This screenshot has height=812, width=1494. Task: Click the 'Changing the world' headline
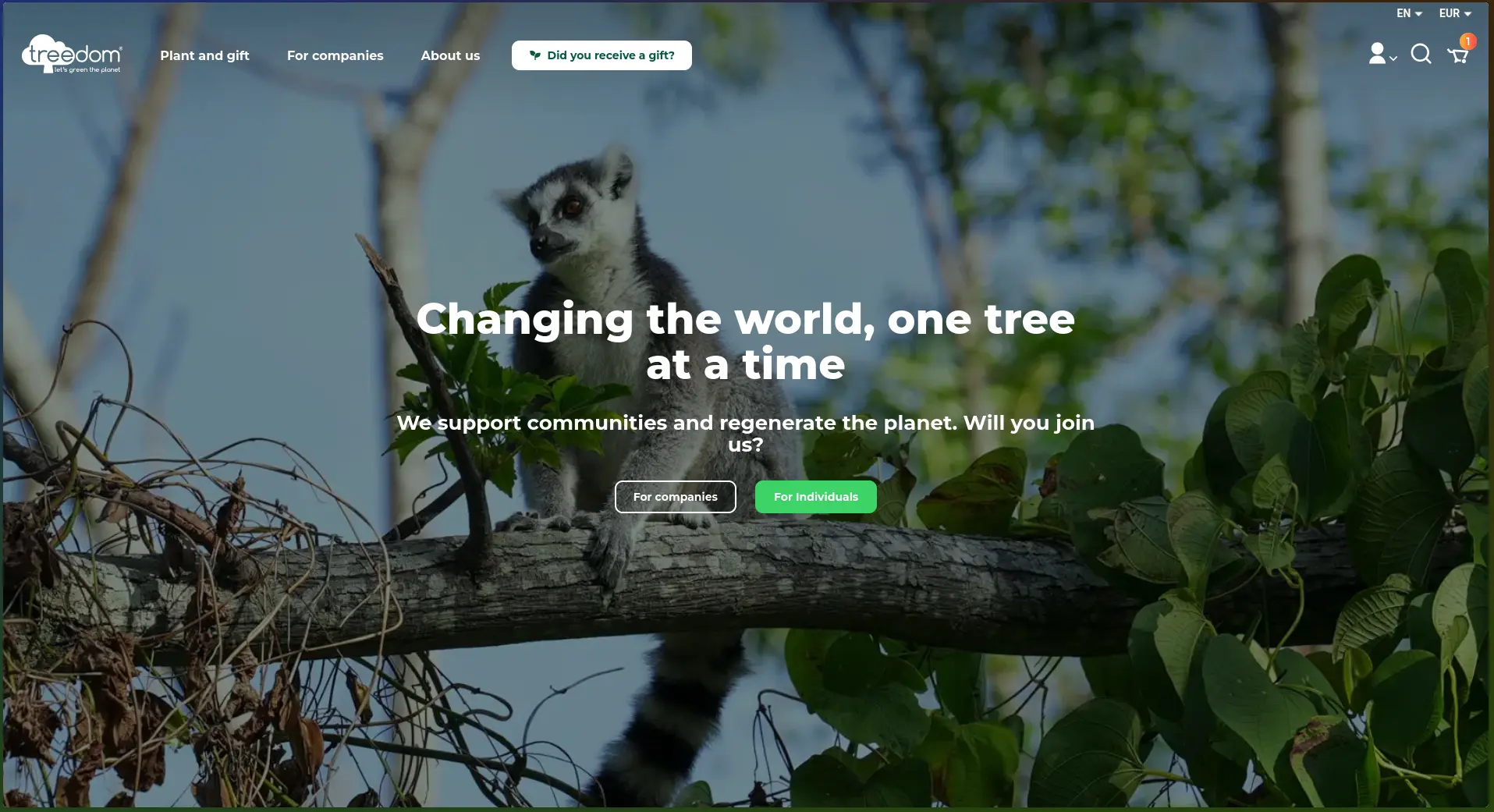coord(746,342)
